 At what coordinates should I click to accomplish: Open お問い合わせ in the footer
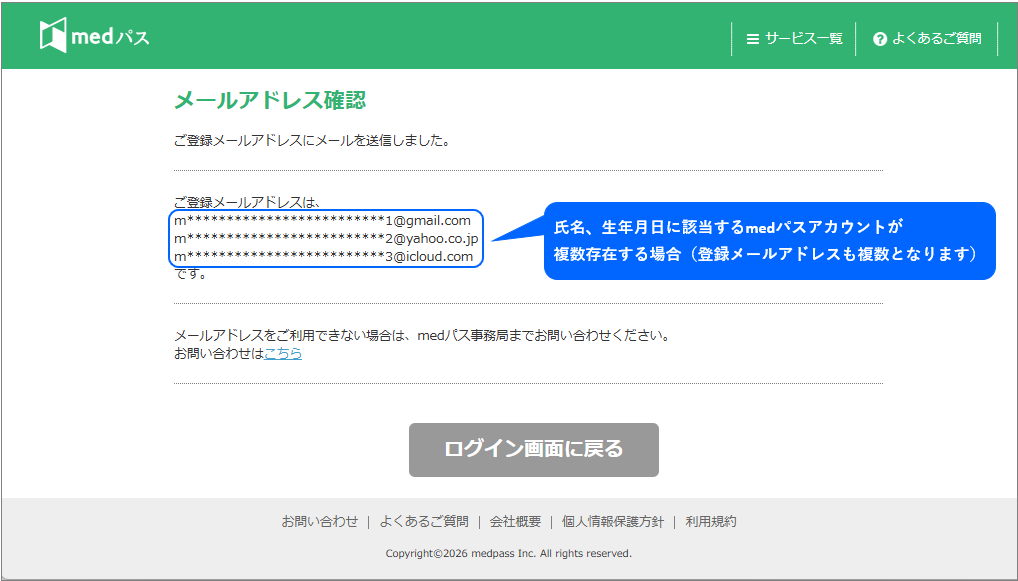tap(319, 521)
